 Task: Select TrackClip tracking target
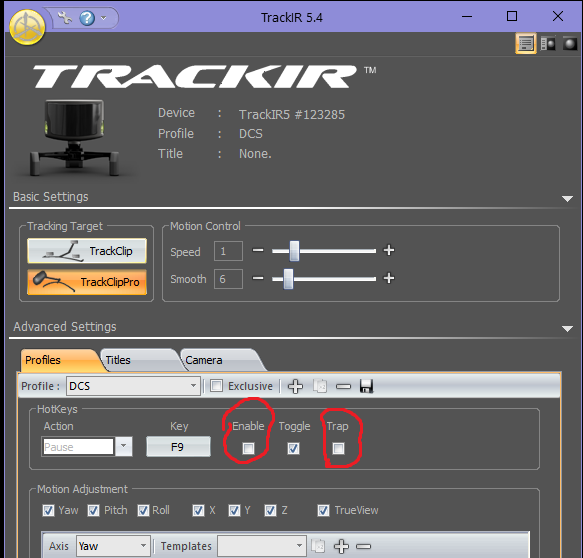tap(87, 251)
